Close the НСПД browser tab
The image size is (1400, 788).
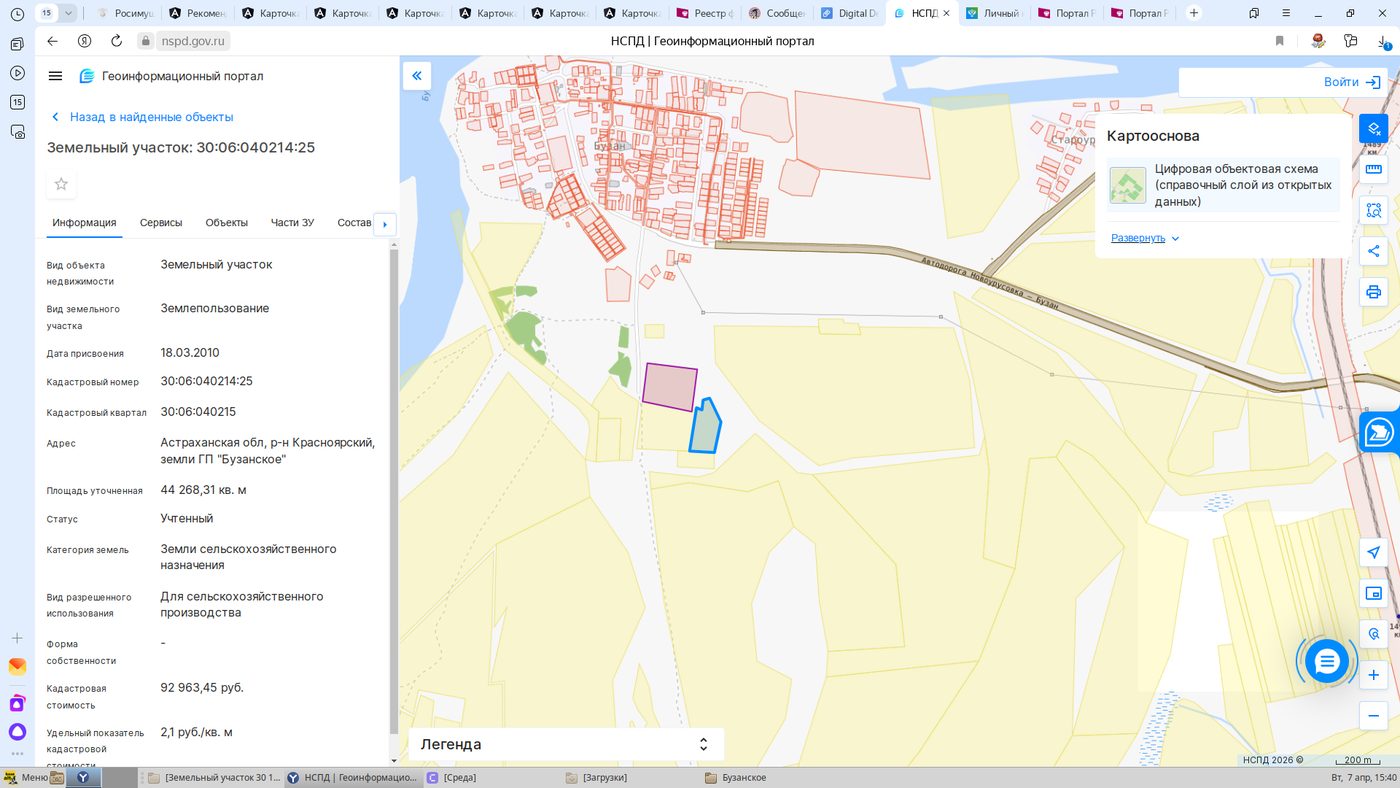pos(946,13)
